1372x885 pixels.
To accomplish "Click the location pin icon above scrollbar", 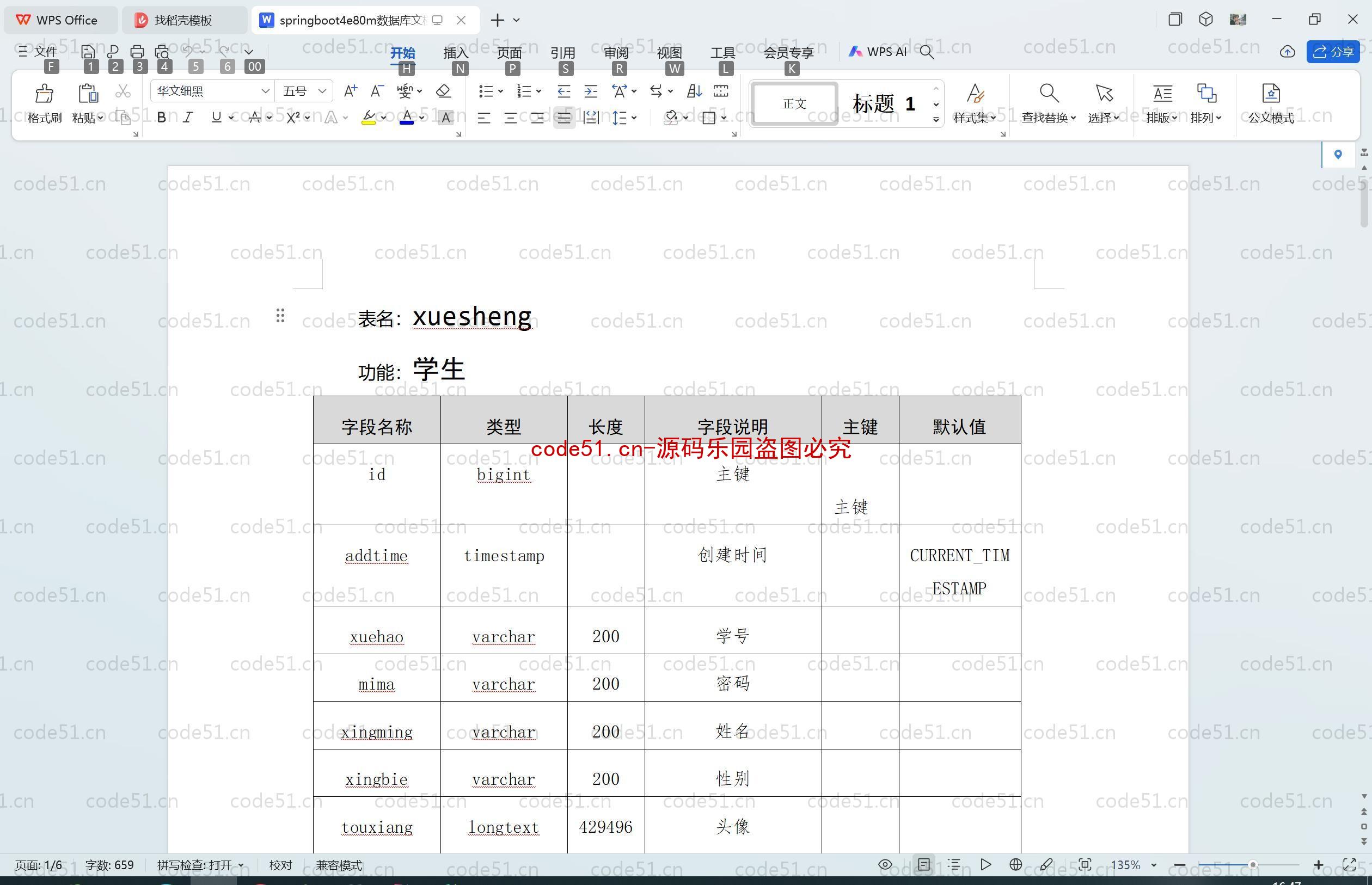I will click(1338, 154).
